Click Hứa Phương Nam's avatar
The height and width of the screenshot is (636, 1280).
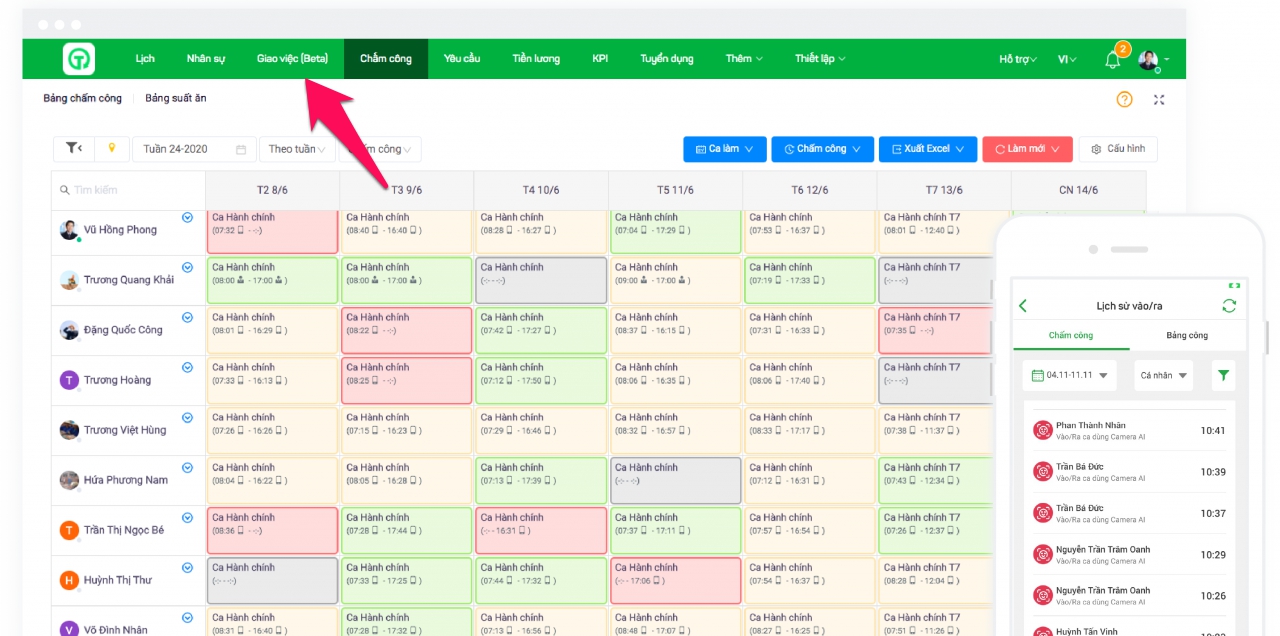pos(69,480)
